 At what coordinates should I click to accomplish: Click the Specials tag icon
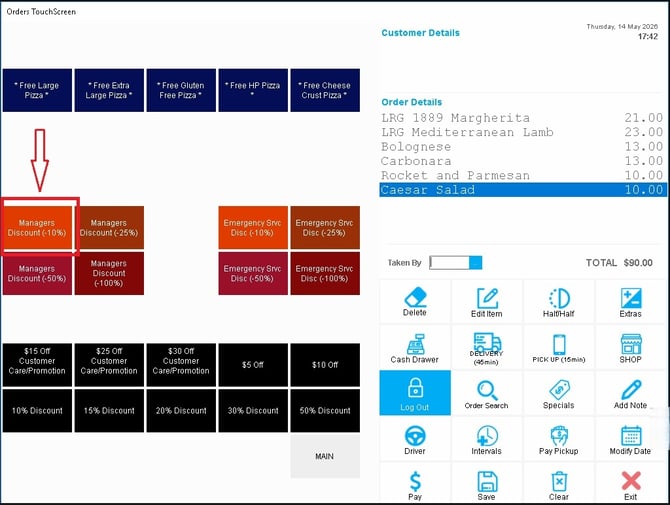(x=559, y=390)
